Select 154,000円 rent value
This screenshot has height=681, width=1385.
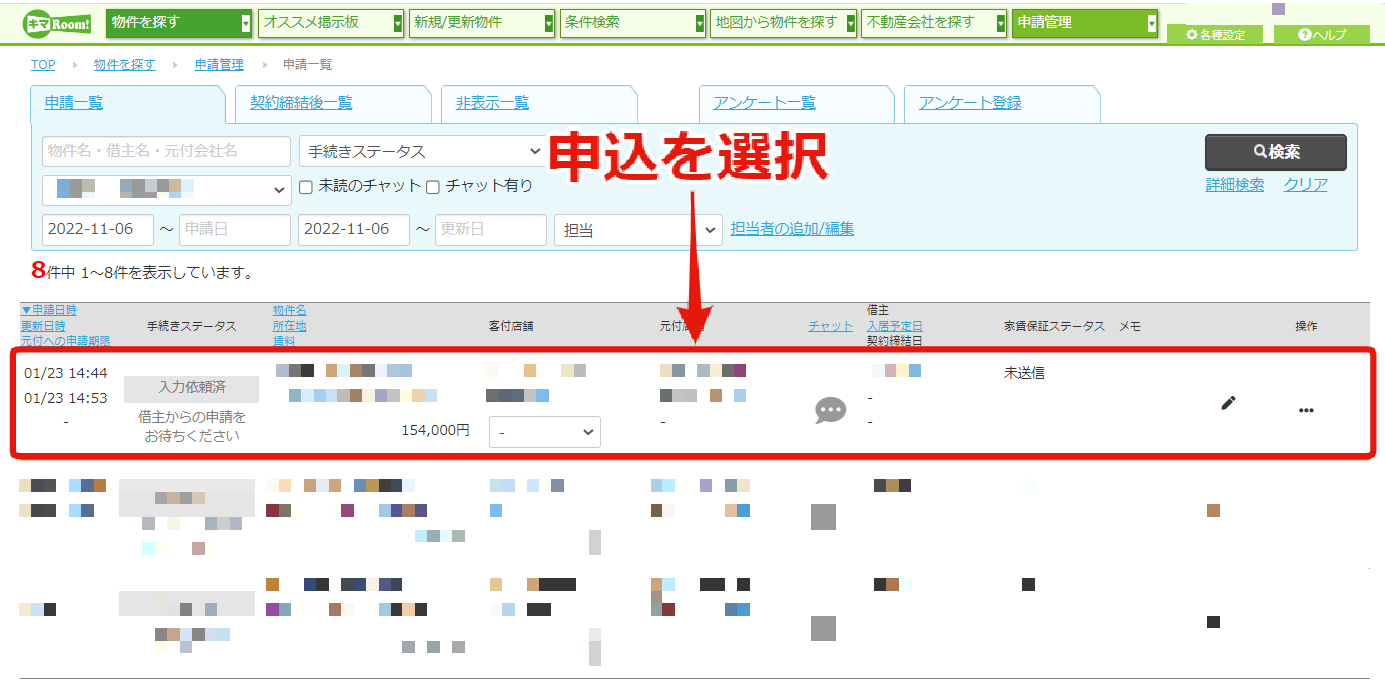435,430
